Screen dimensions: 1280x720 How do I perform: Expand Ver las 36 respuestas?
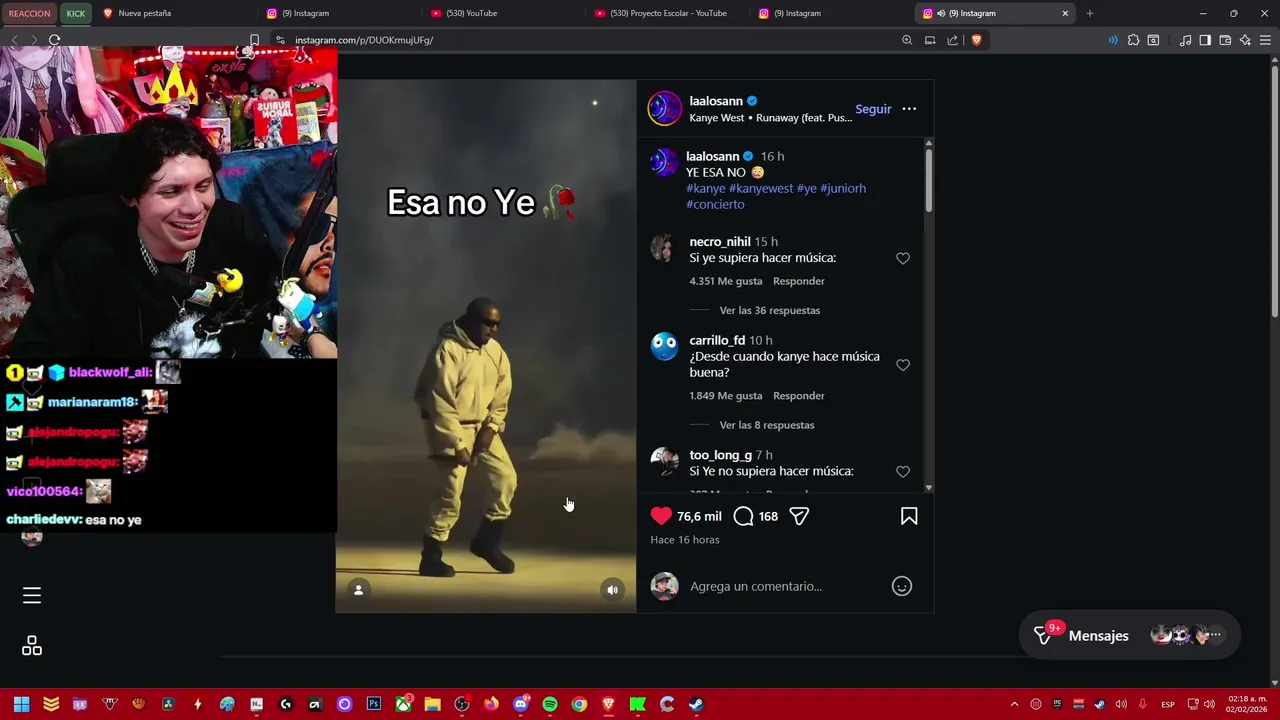pyautogui.click(x=770, y=310)
